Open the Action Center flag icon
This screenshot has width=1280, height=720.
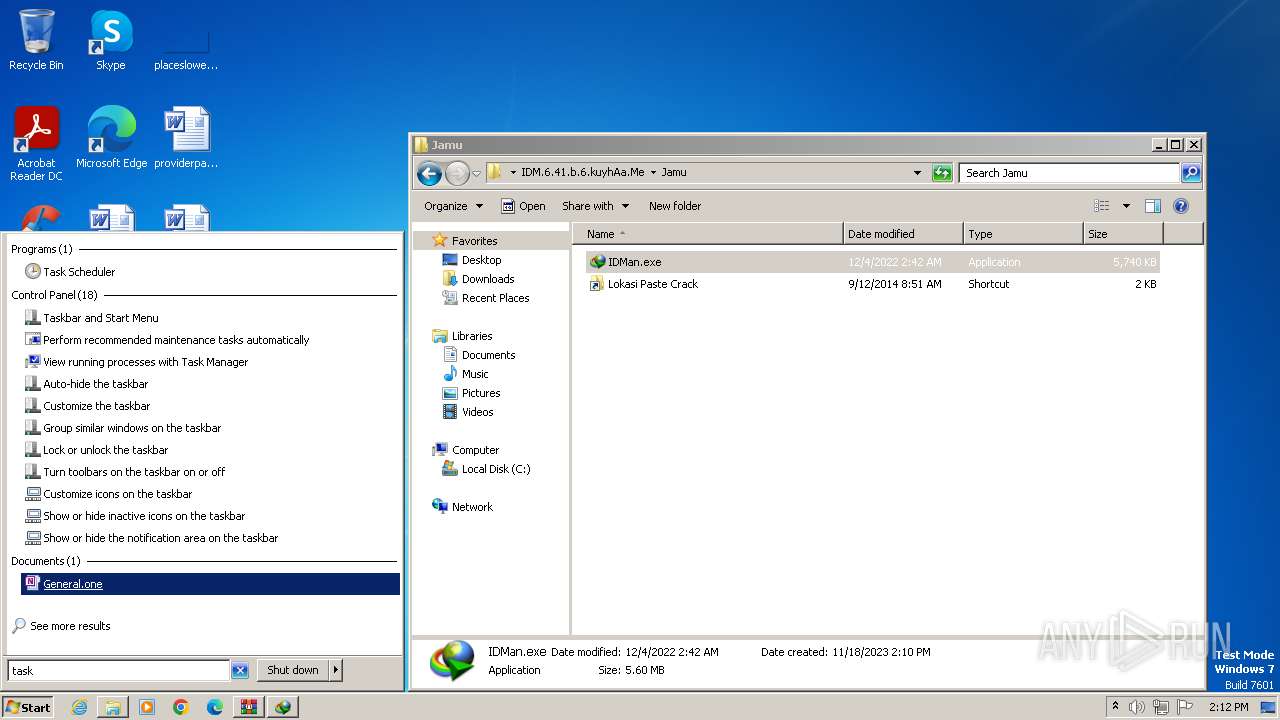tap(1185, 707)
